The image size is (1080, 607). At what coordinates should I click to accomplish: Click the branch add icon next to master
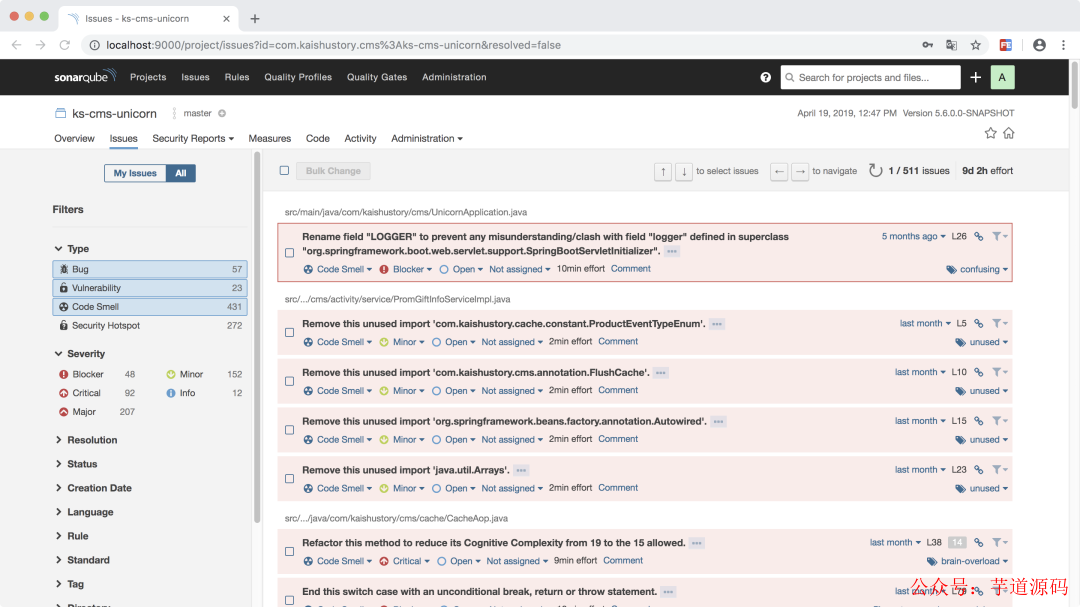tap(222, 113)
